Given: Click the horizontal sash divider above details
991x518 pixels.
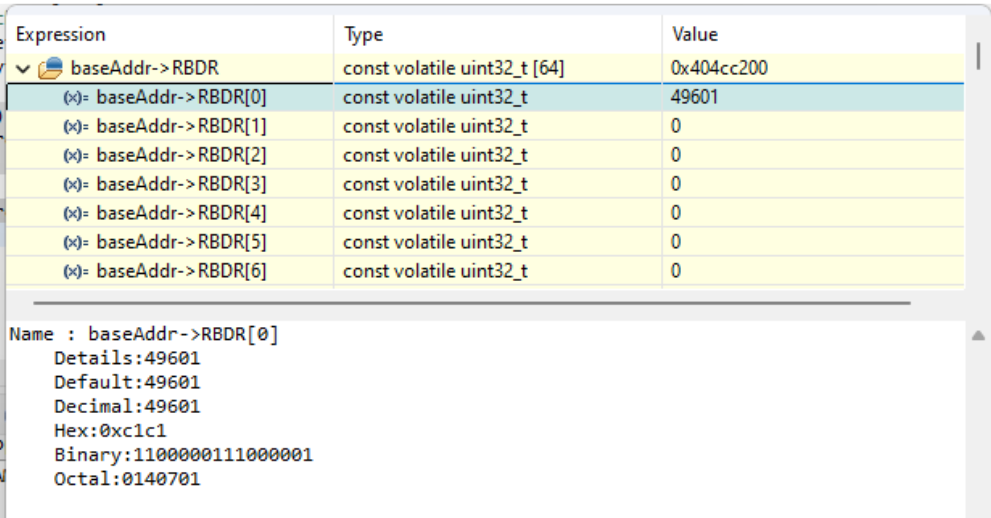Looking at the screenshot, I should tap(472, 302).
